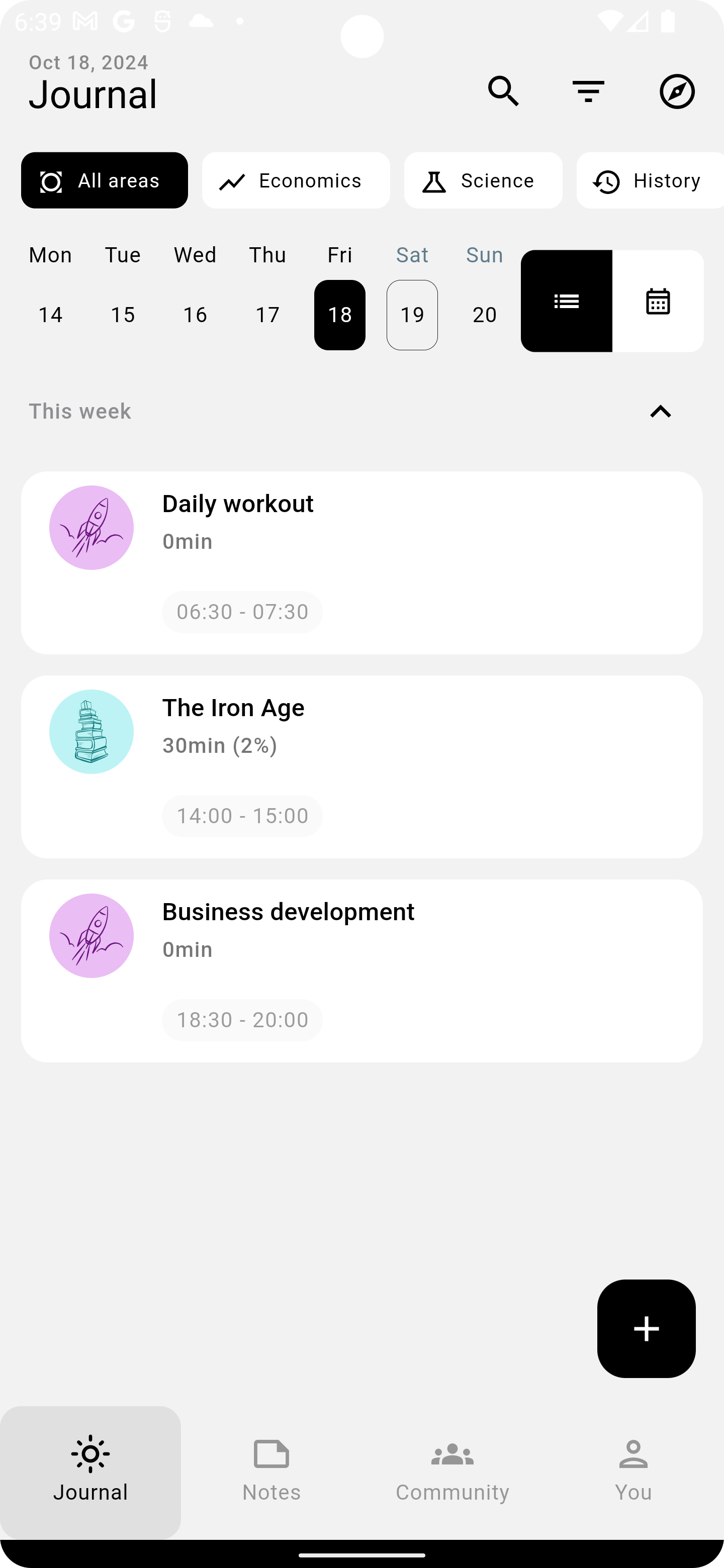Tap the Daily workout rocket icon
The width and height of the screenshot is (724, 1568).
92,528
